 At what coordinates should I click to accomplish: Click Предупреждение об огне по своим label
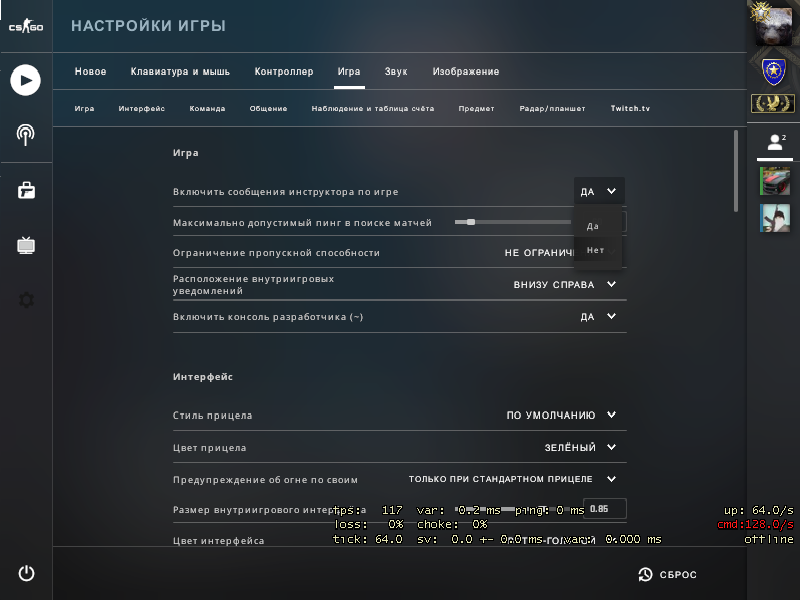coord(265,480)
